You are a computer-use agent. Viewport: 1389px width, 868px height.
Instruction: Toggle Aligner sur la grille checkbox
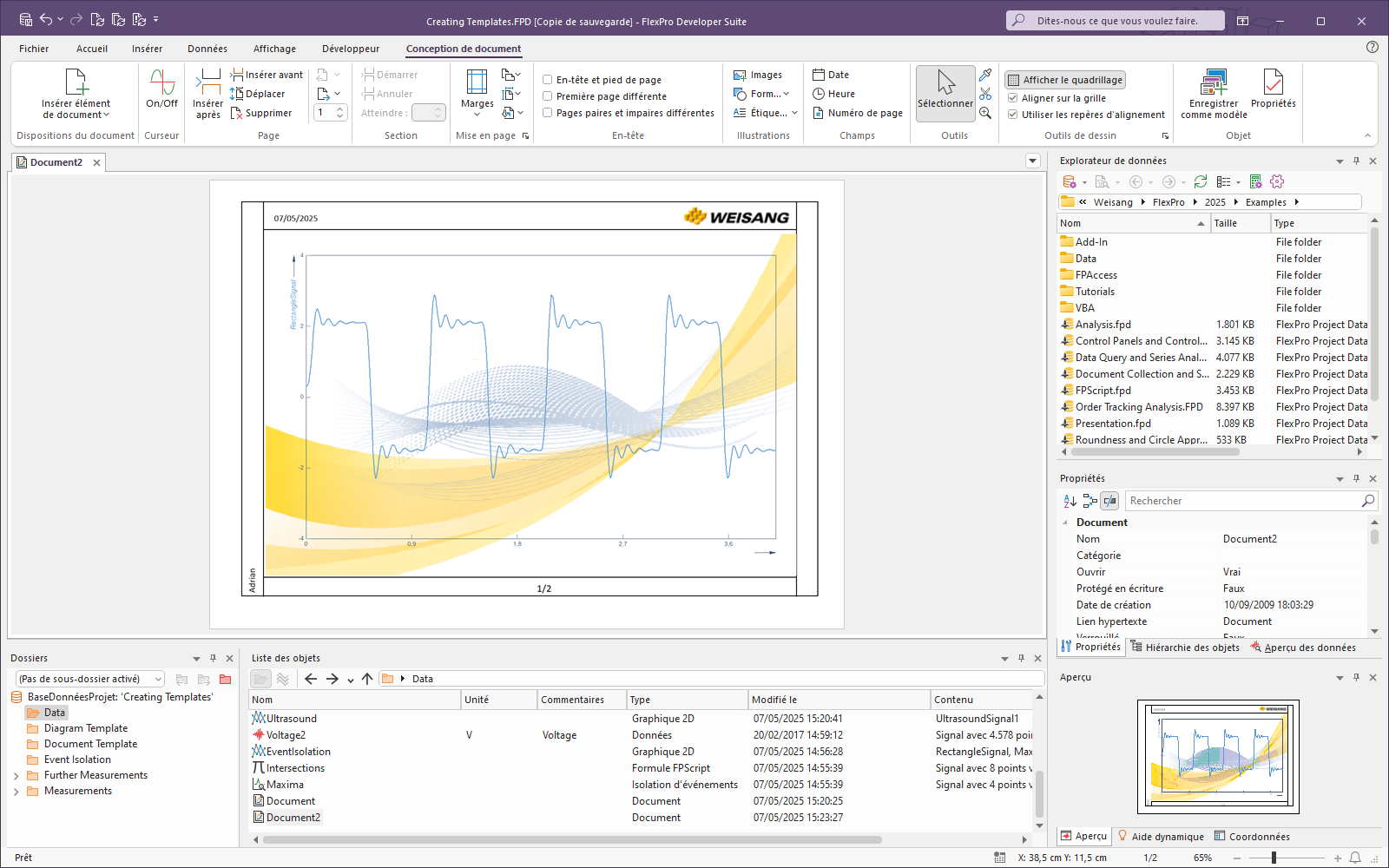(x=1012, y=98)
